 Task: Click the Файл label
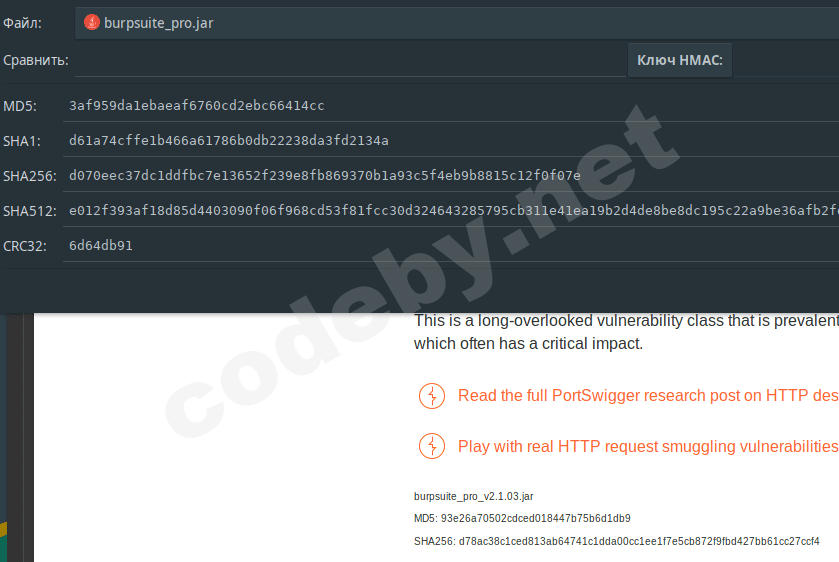[x=22, y=23]
